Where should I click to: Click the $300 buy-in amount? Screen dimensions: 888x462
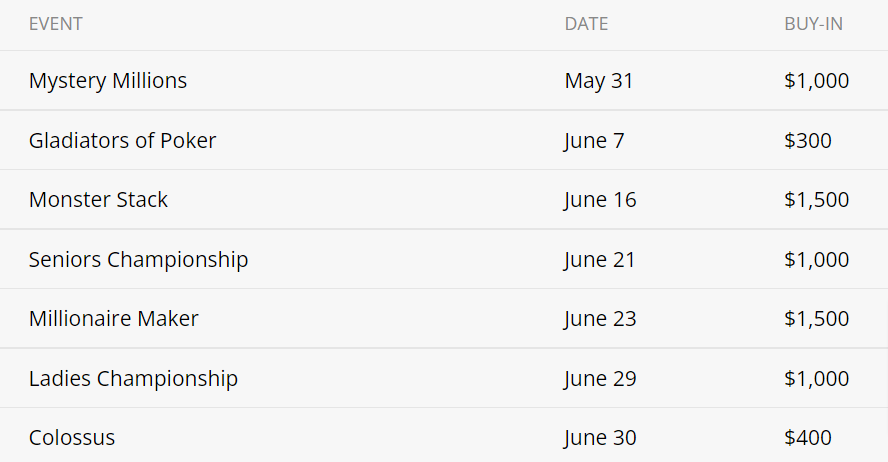click(808, 141)
